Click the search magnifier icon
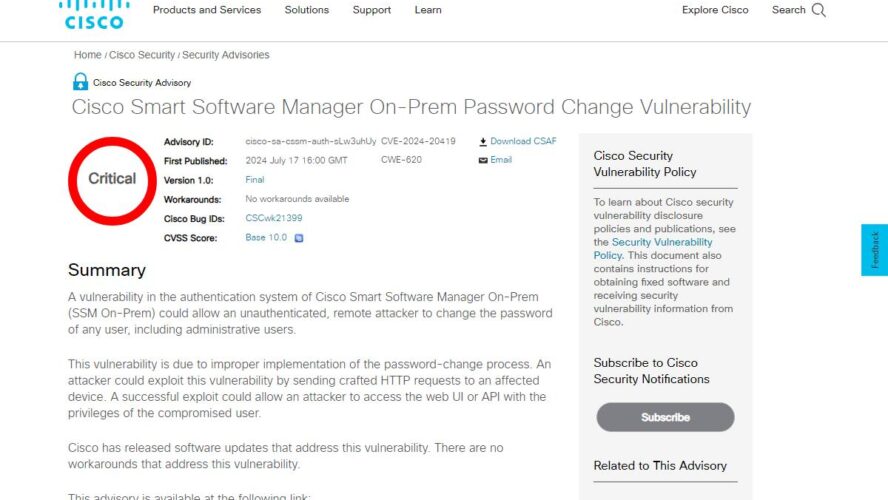Screen dimensions: 888x500 [x=819, y=10]
